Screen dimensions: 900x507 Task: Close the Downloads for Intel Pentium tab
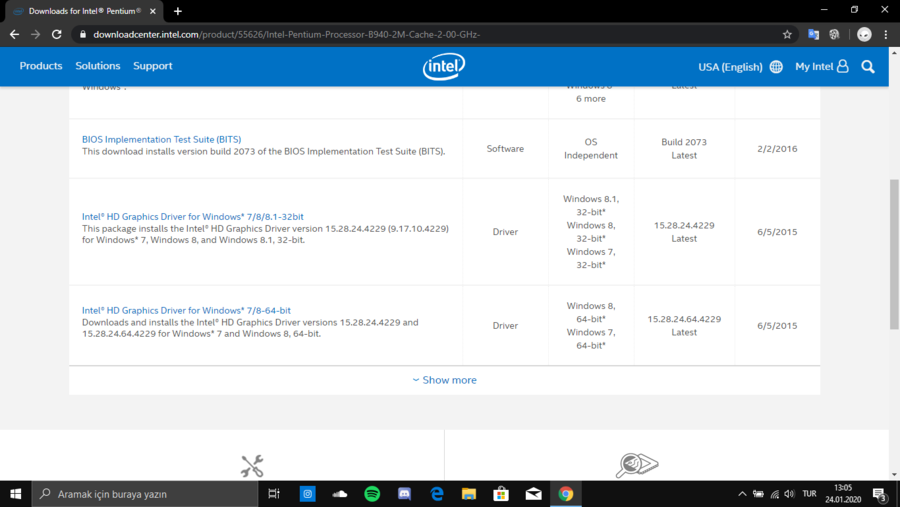coord(153,11)
